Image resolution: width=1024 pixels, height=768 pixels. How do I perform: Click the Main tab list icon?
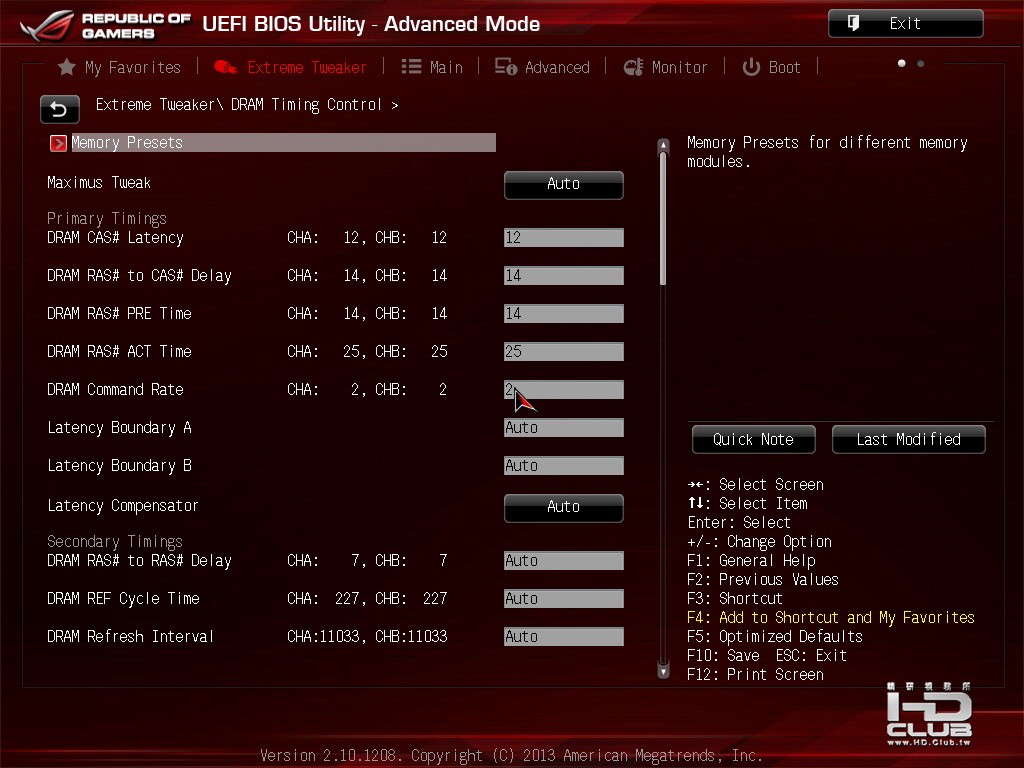(x=411, y=67)
